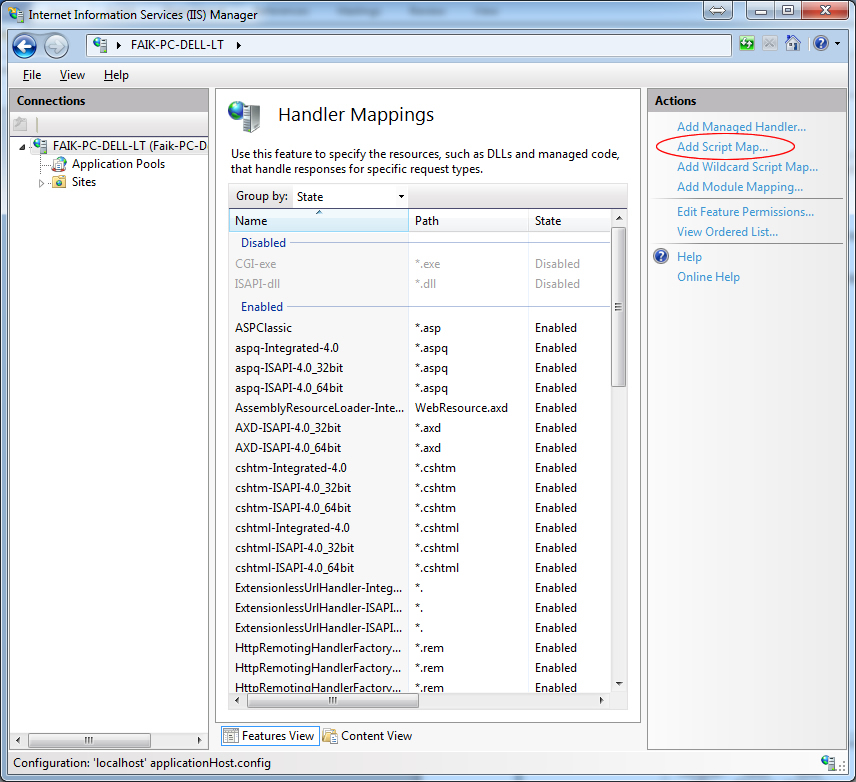Collapse the Disabled group header
This screenshot has width=856, height=782.
click(x=263, y=242)
